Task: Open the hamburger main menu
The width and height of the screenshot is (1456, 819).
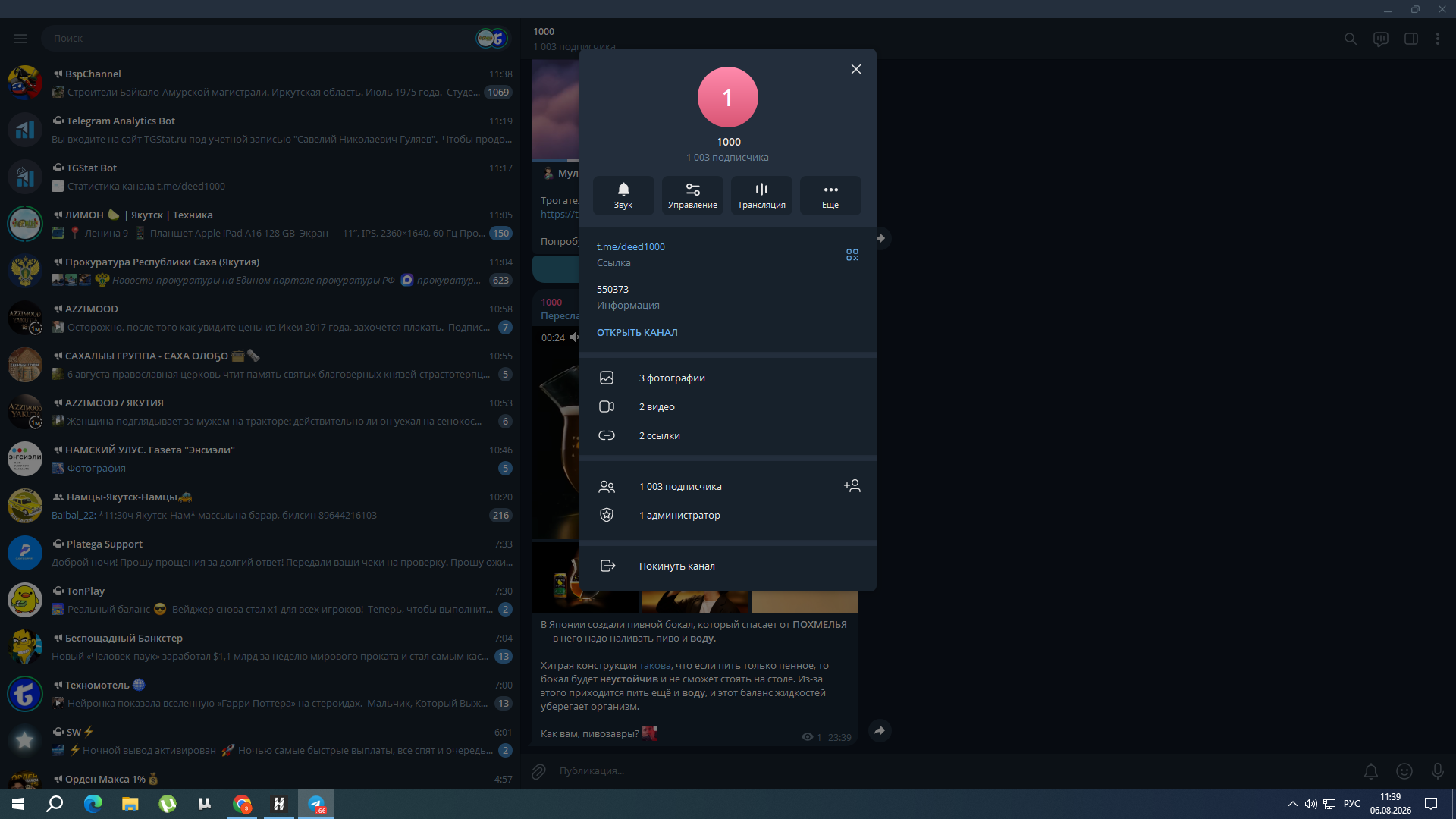Action: 20,38
